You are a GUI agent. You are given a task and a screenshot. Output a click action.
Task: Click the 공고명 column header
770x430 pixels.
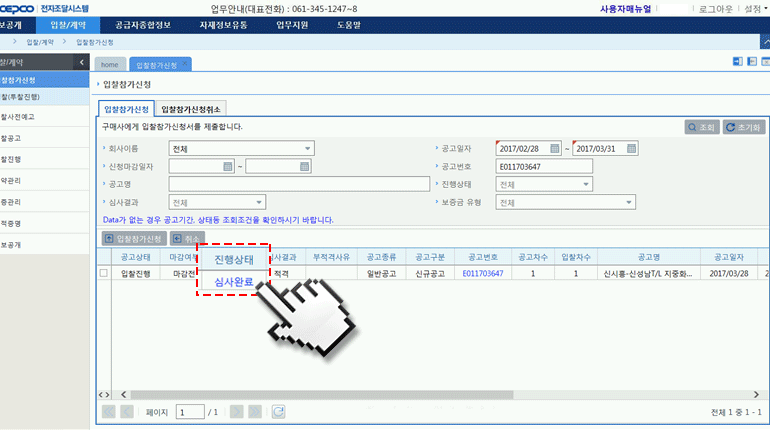tap(649, 257)
